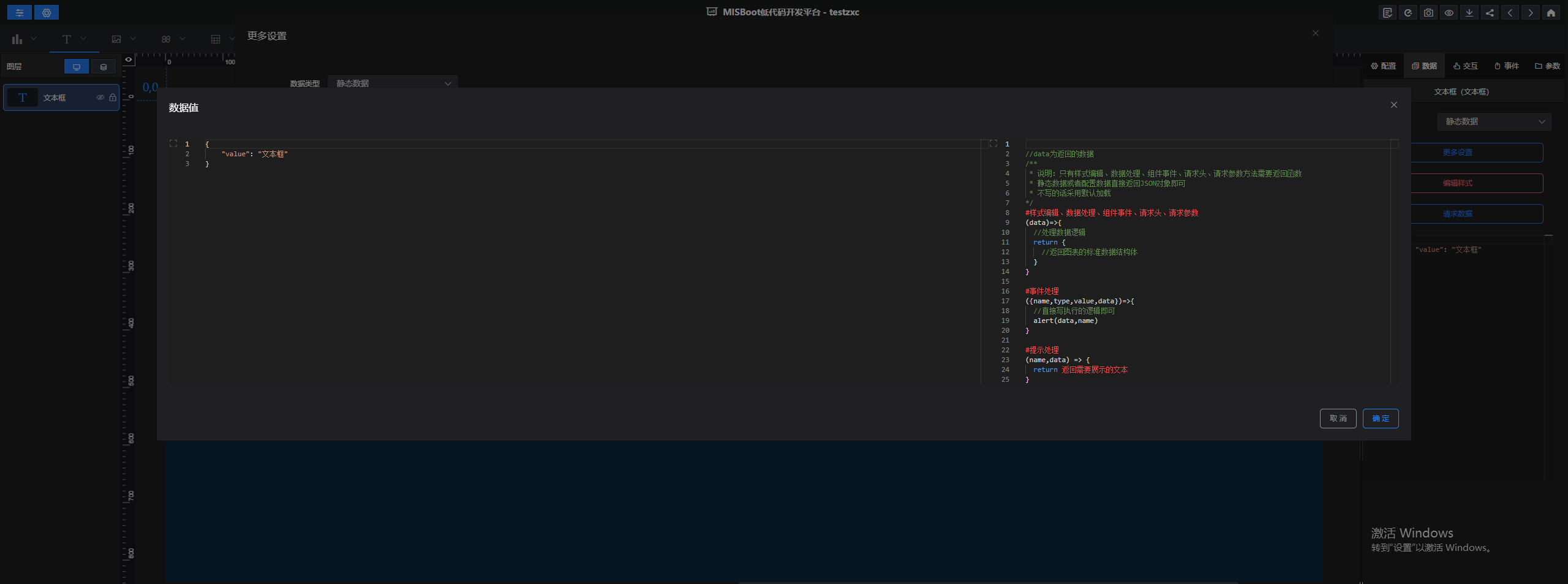This screenshot has width=1568, height=584.
Task: Switch layers panel to display view
Action: [x=77, y=67]
